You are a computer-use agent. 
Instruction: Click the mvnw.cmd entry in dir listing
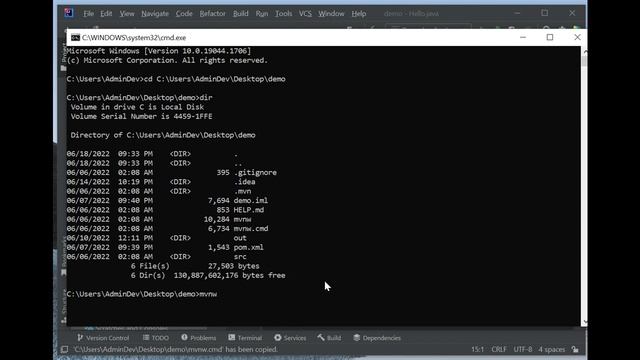coord(251,229)
